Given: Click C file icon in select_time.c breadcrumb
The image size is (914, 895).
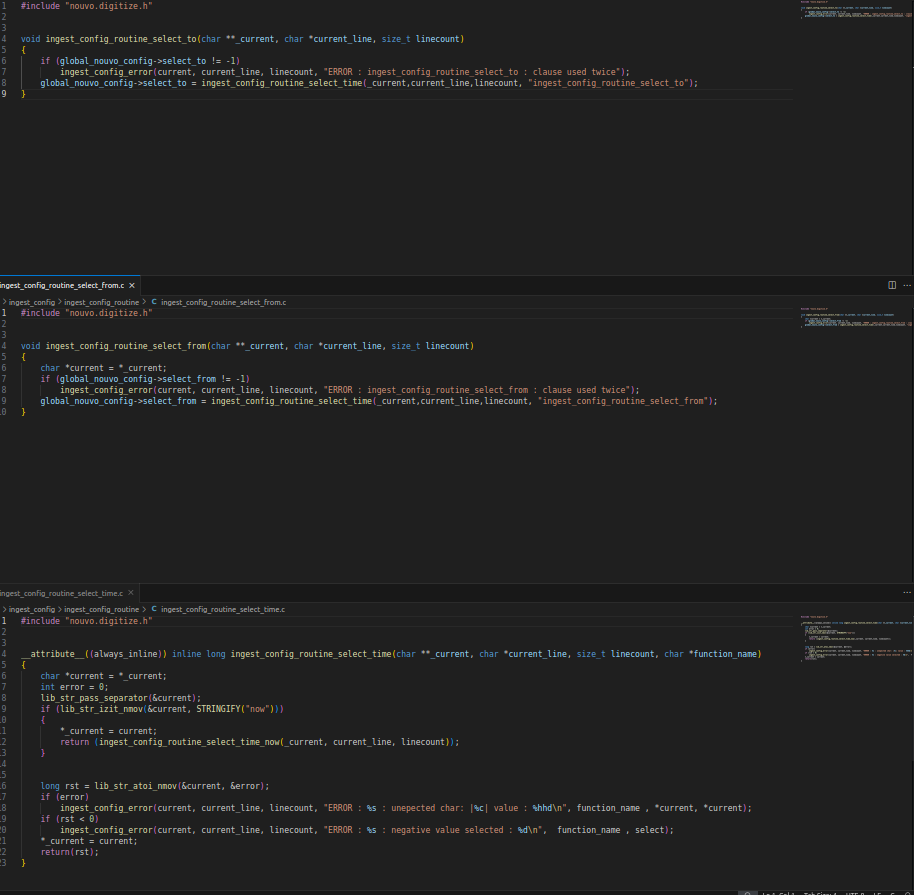Looking at the screenshot, I should (154, 609).
